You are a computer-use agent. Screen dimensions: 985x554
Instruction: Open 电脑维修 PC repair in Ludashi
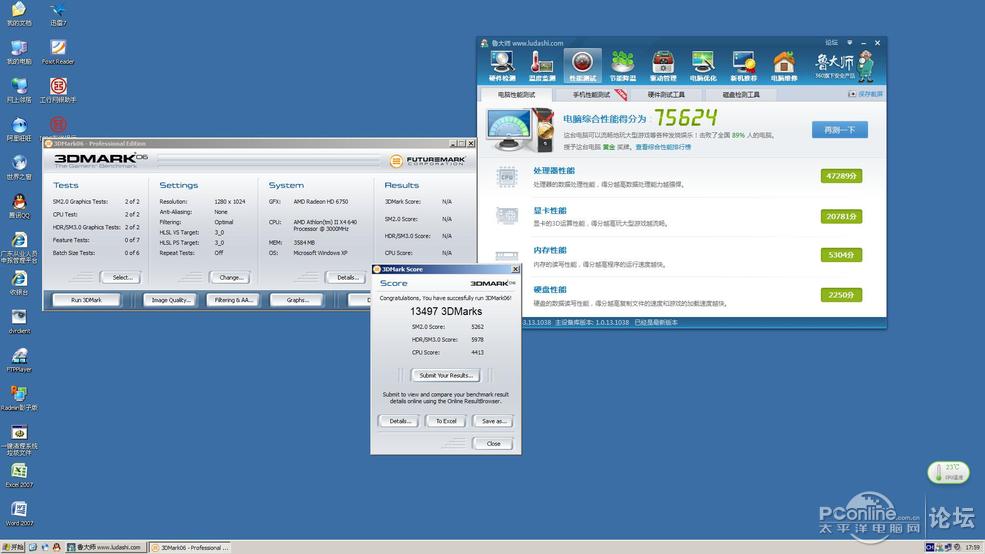coord(784,66)
